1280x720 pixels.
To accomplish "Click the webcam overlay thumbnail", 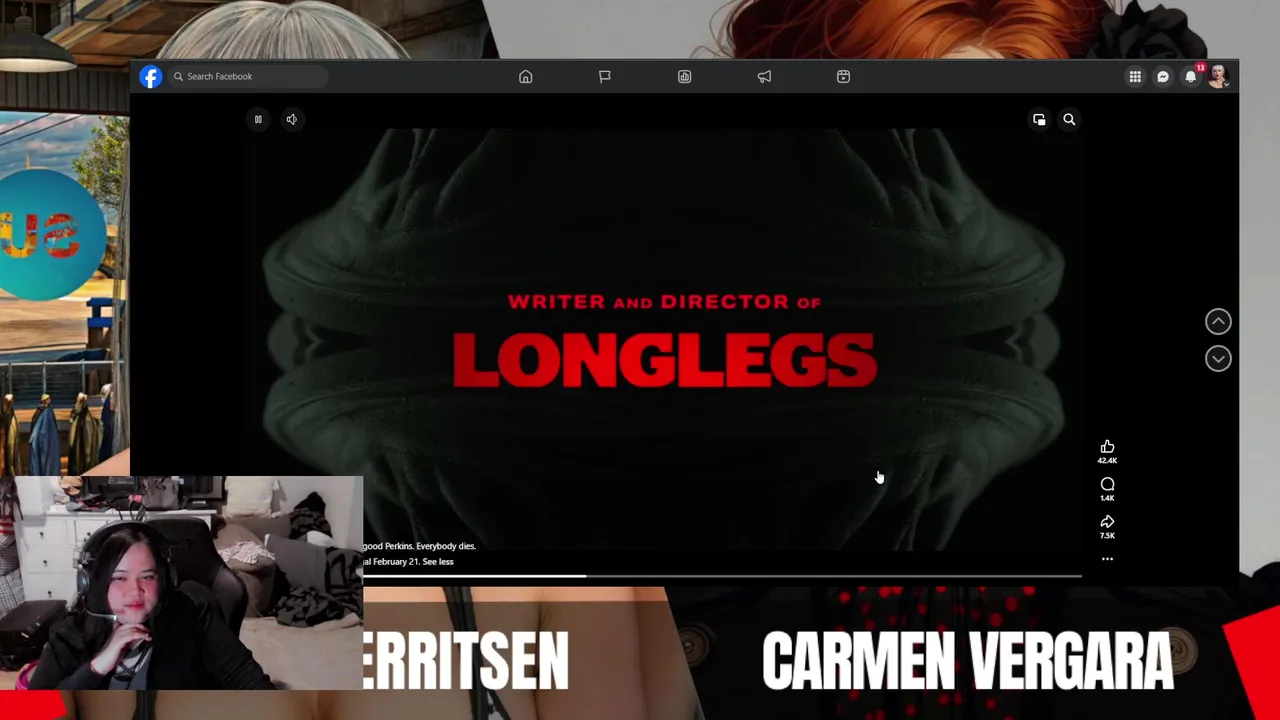I will [x=181, y=583].
